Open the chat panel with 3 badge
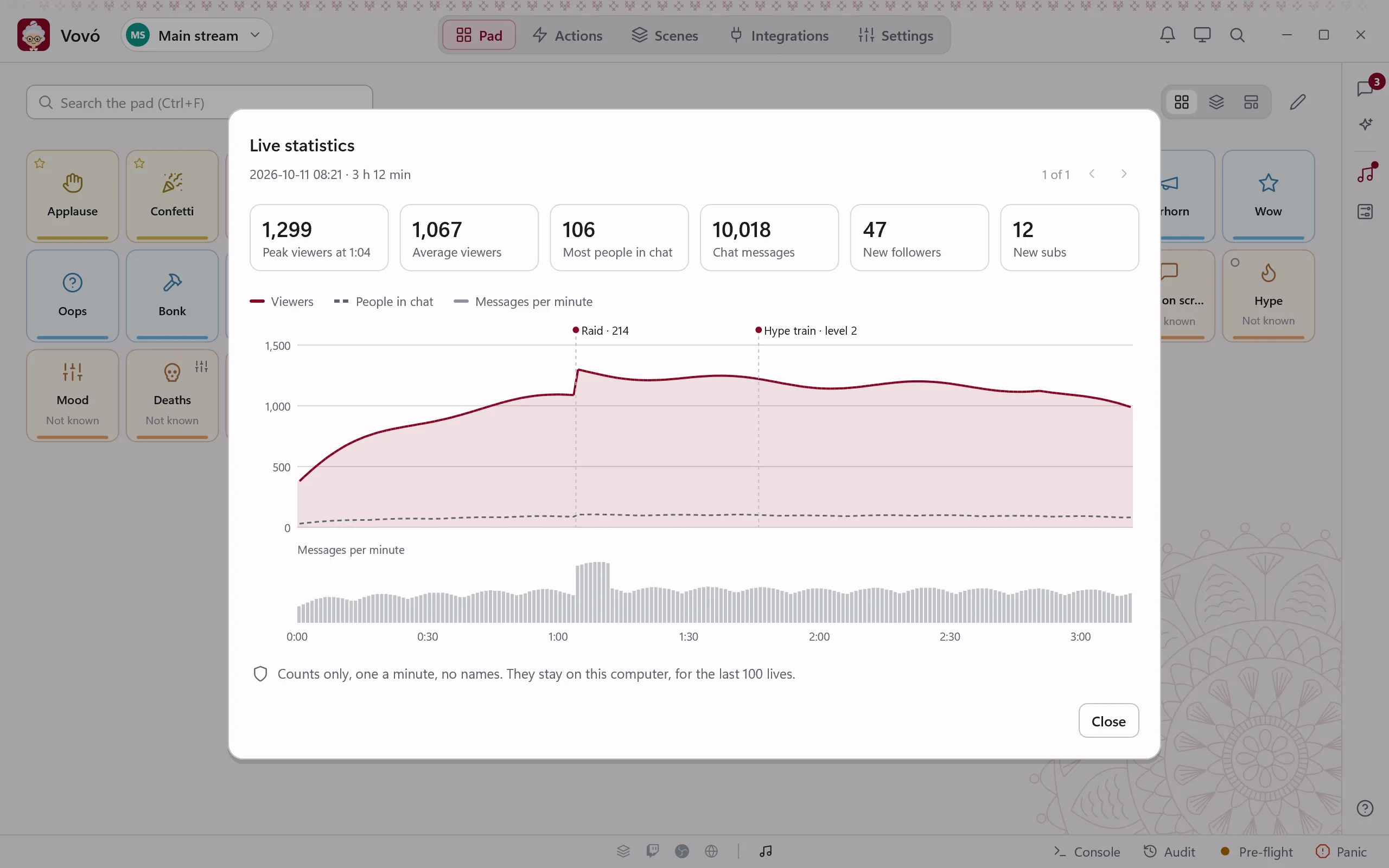The width and height of the screenshot is (1389, 868). [1366, 88]
